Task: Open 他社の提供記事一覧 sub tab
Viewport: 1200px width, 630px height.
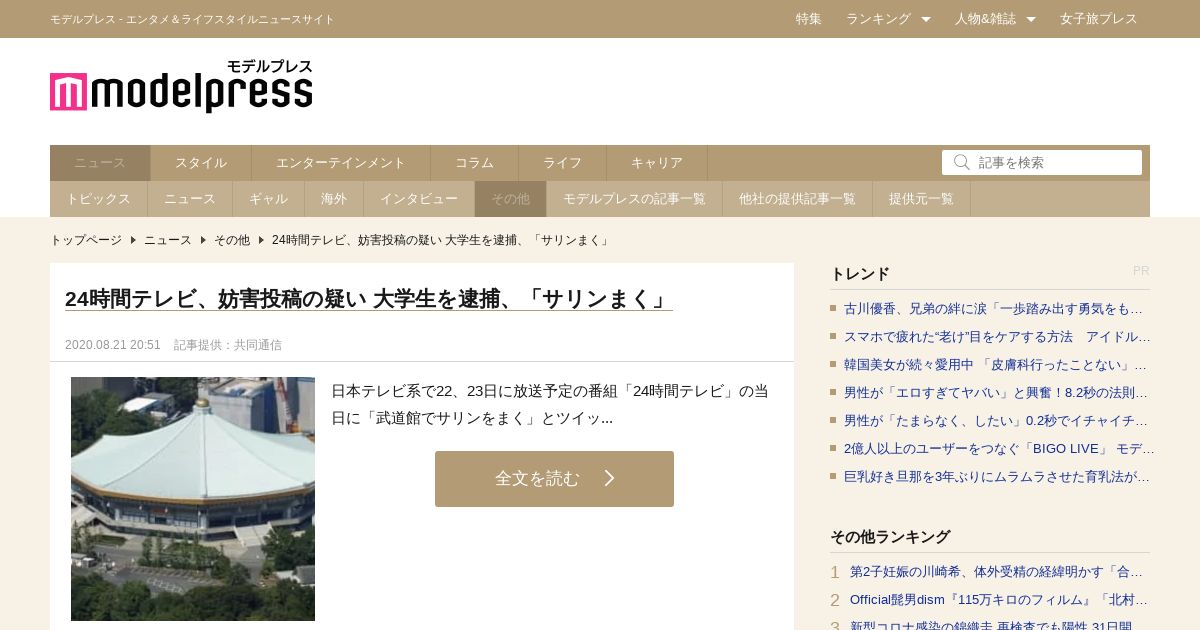Action: click(798, 199)
